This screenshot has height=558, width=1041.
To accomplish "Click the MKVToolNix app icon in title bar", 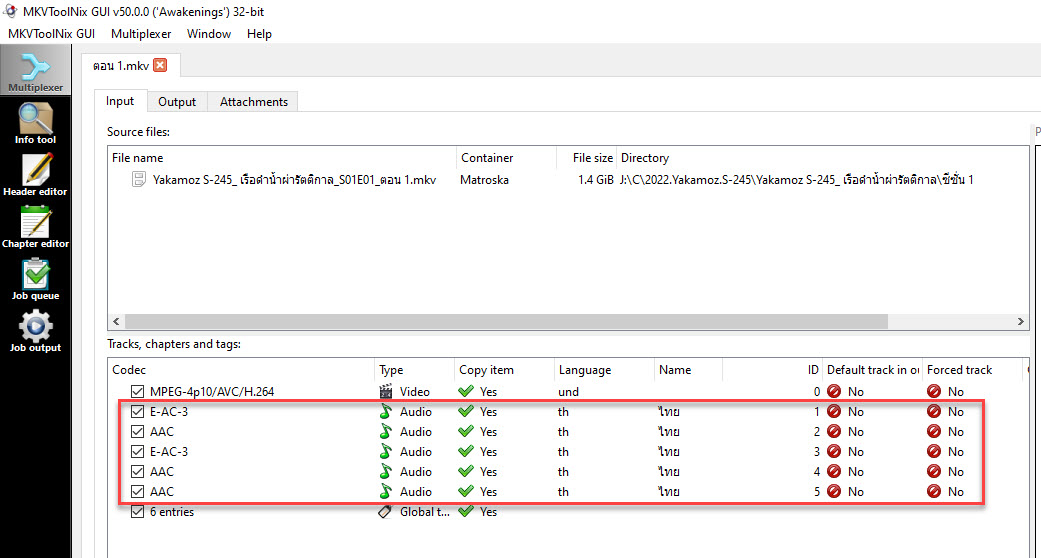I will point(11,11).
